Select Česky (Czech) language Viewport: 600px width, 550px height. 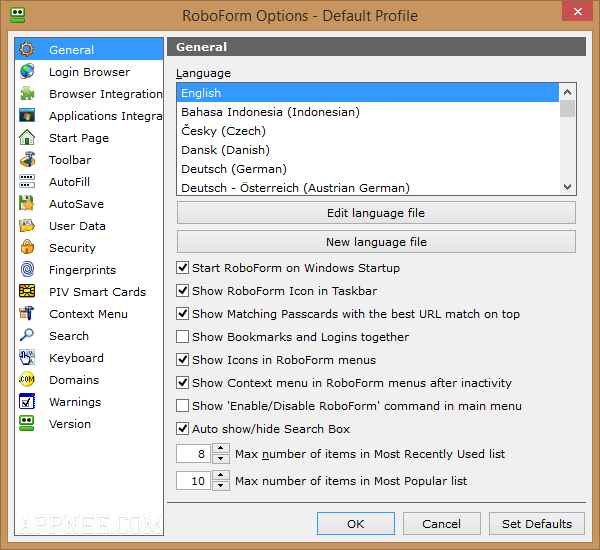tap(368, 131)
